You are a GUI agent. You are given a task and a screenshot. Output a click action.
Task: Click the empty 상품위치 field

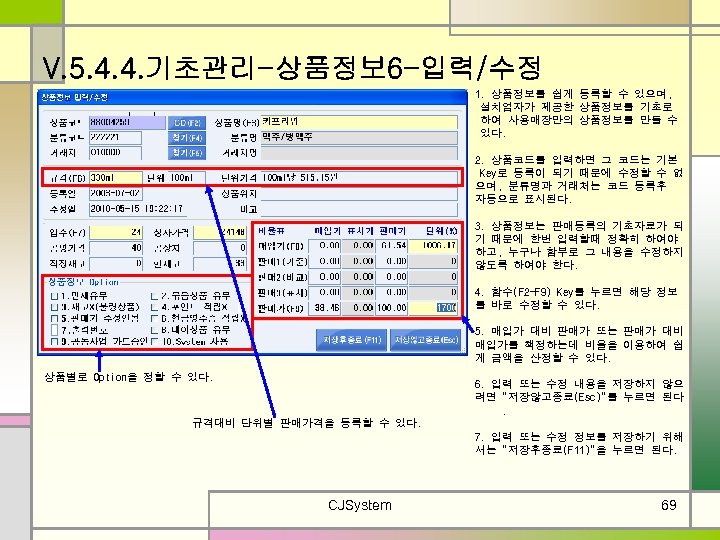360,194
